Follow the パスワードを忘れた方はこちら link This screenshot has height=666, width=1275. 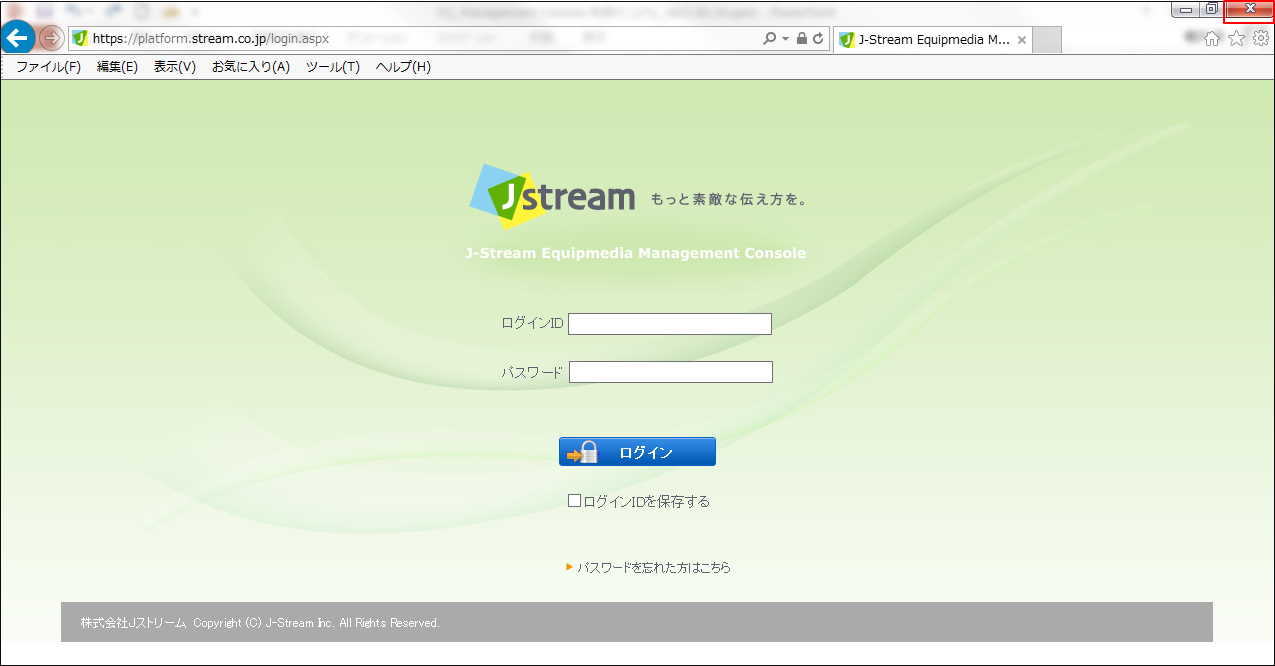coord(653,567)
